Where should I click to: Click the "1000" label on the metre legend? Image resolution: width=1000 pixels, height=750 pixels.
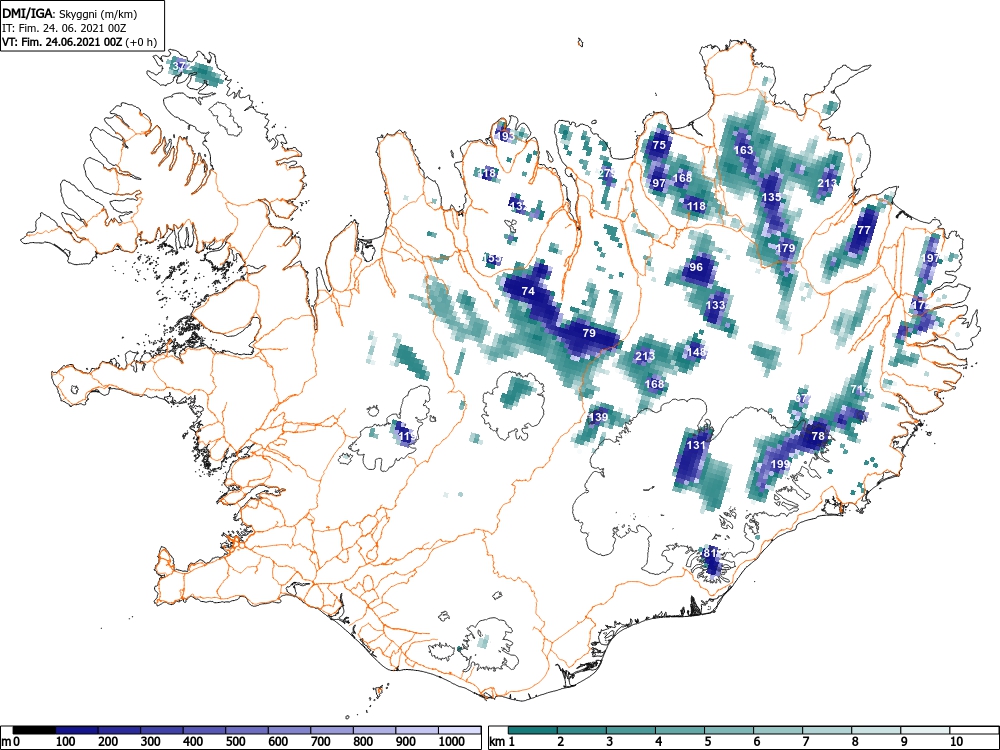tap(452, 742)
